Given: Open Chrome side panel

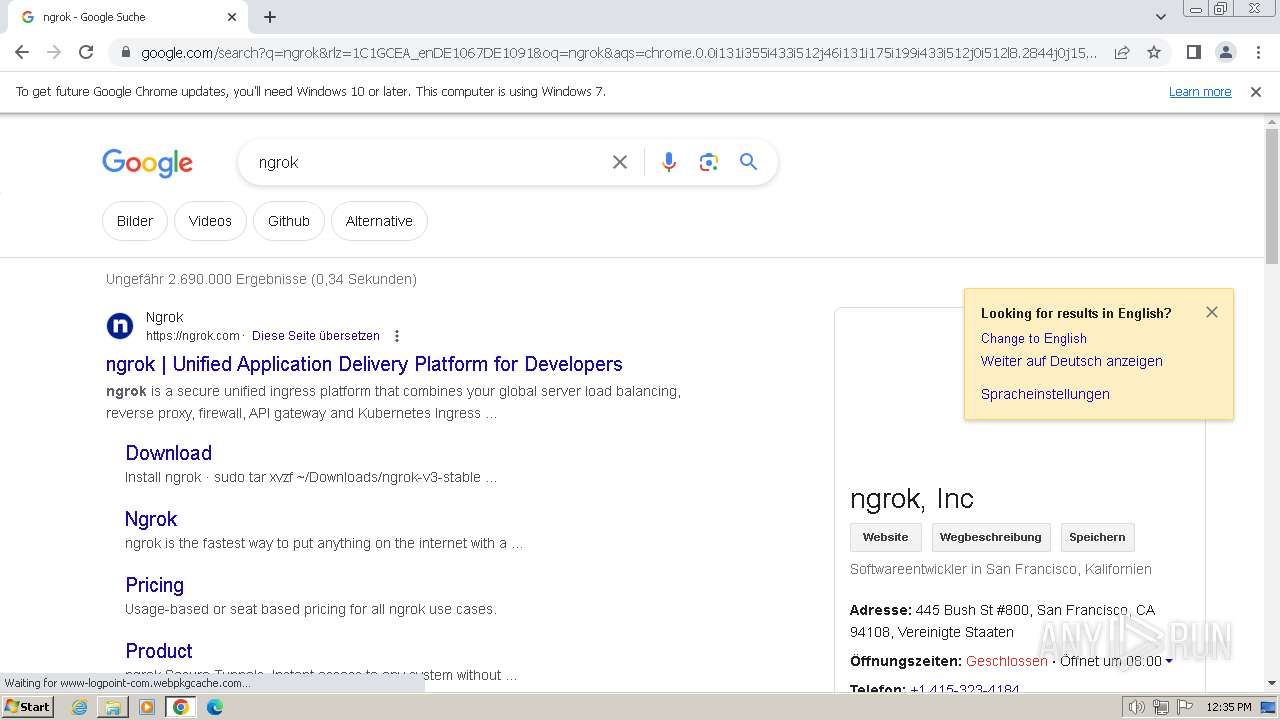Looking at the screenshot, I should tap(1193, 52).
